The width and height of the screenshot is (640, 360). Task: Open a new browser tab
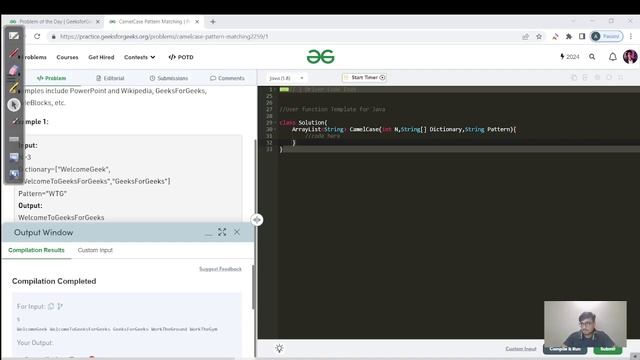213,22
